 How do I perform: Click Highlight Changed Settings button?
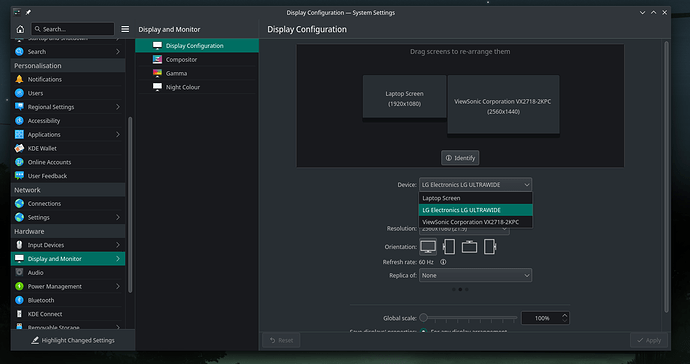coord(73,340)
